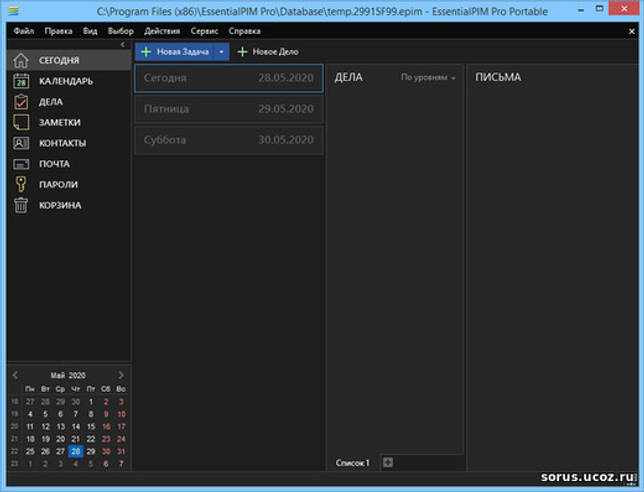Open the Заметки note icon

(x=21, y=122)
